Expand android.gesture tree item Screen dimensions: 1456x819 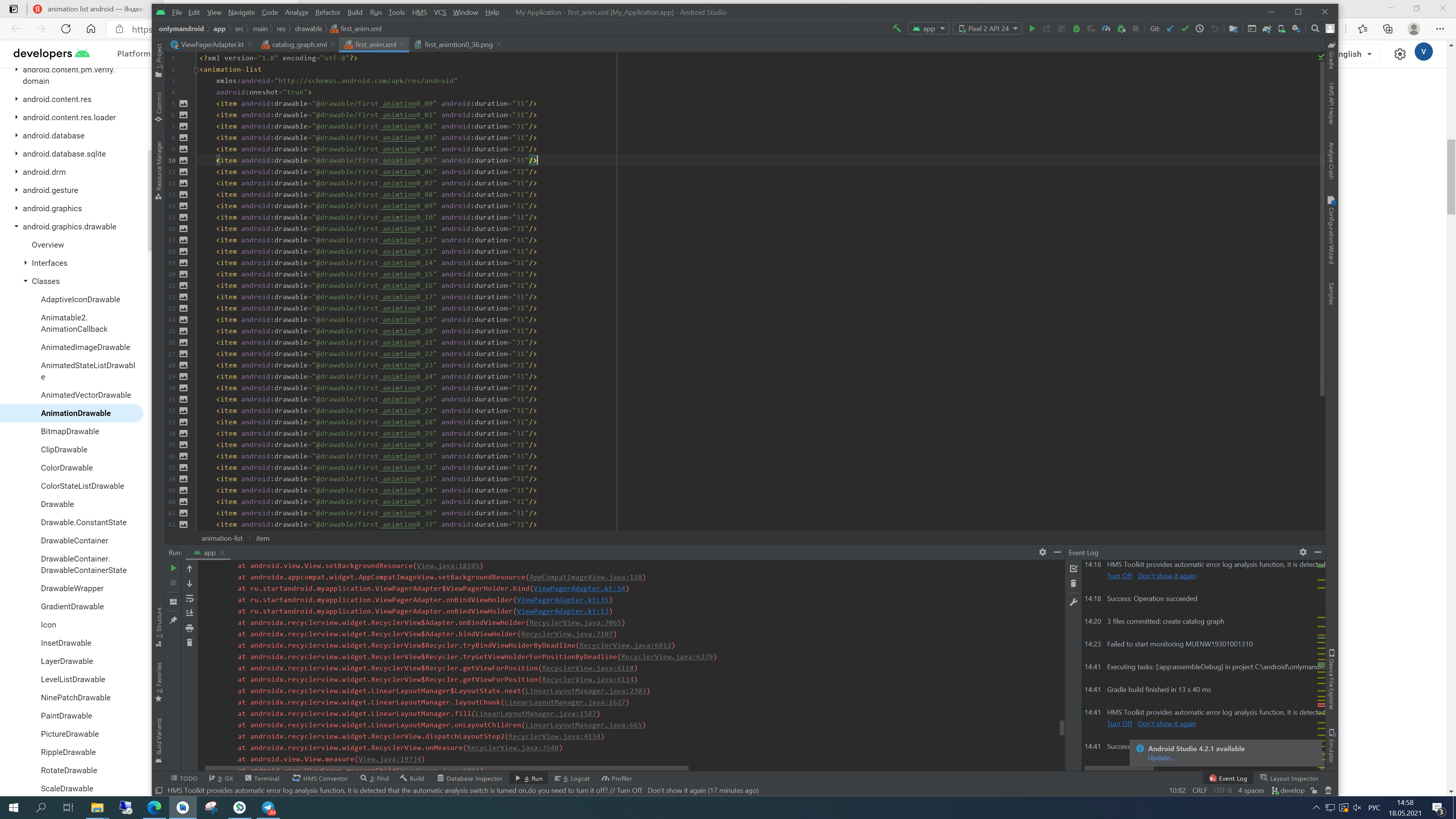(x=16, y=190)
